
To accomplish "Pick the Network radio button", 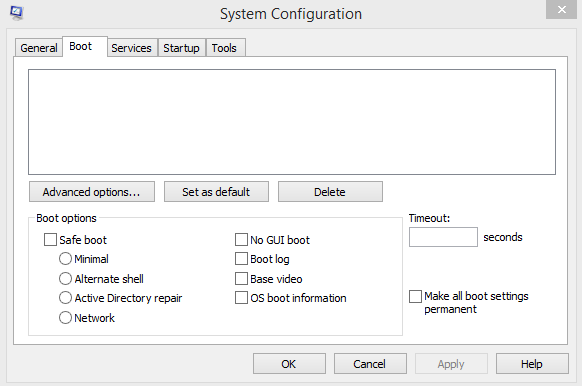I will coord(65,317).
